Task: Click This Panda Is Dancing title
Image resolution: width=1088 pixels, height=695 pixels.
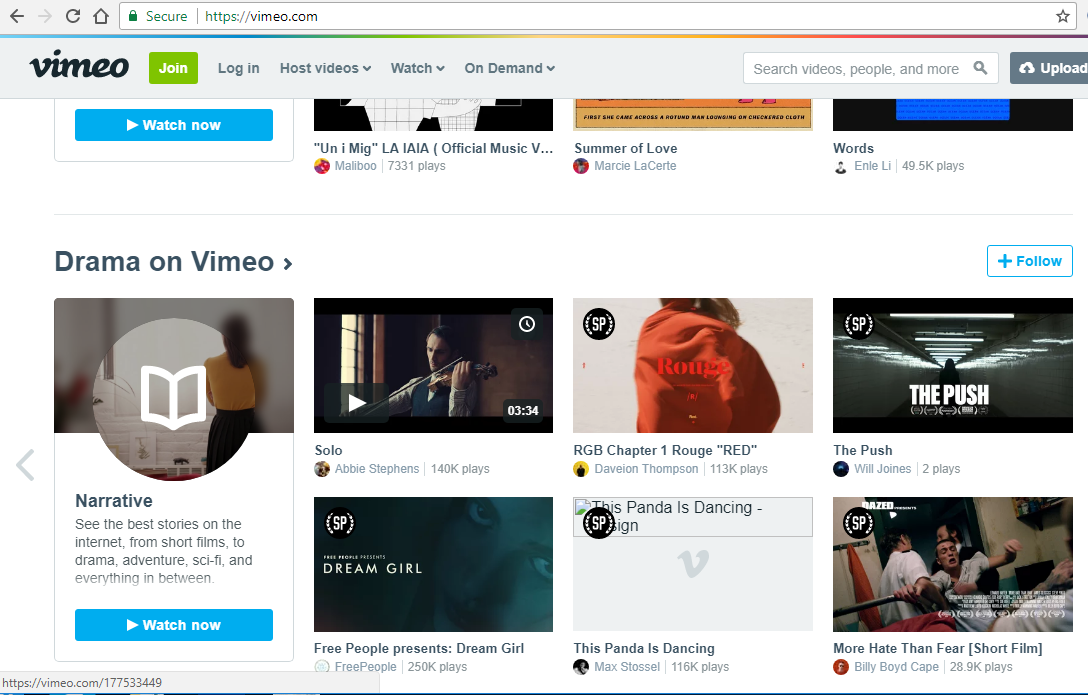Action: point(644,649)
